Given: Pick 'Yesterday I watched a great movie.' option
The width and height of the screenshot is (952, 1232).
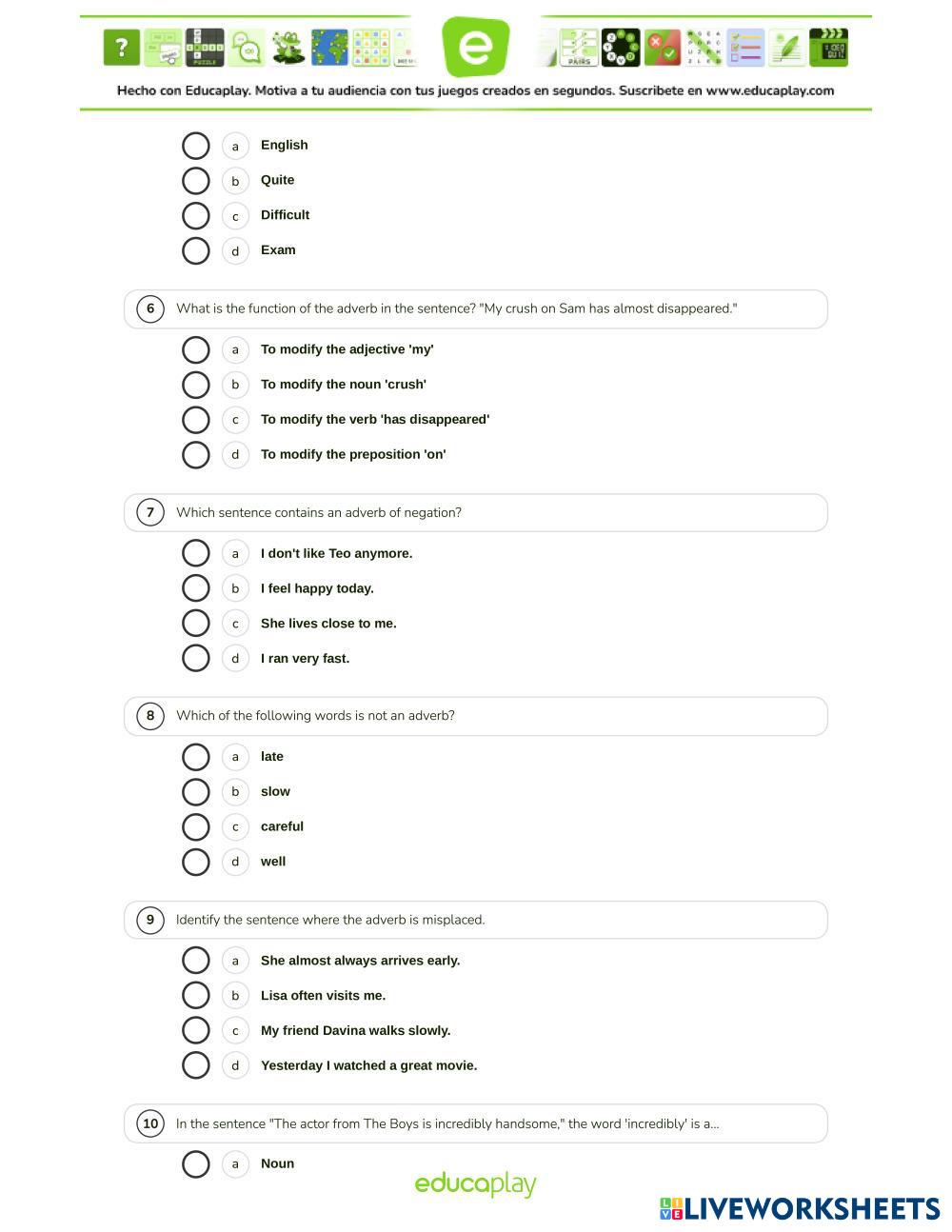Looking at the screenshot, I should [x=195, y=1065].
